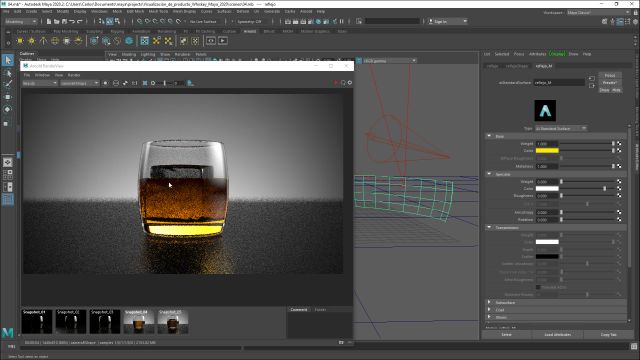This screenshot has height=360, width=640.
Task: Click the map button for Specular Weight
Action: click(x=619, y=181)
